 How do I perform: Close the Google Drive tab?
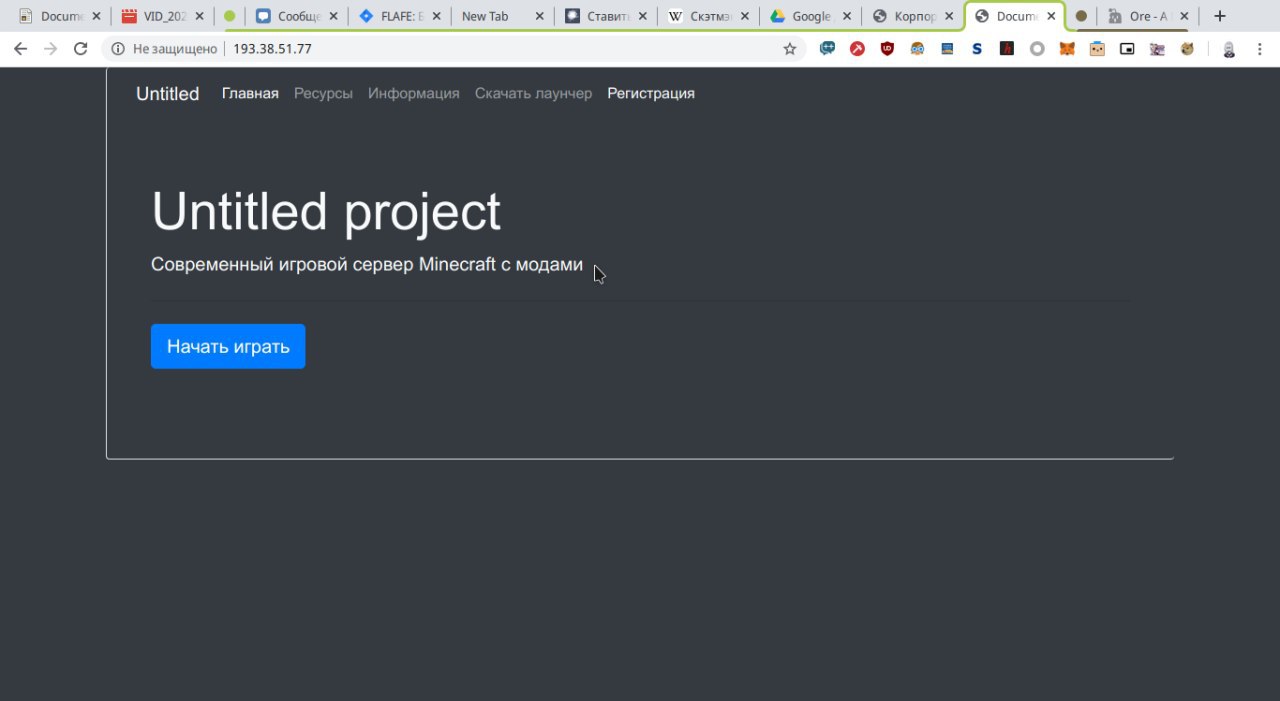(x=846, y=16)
